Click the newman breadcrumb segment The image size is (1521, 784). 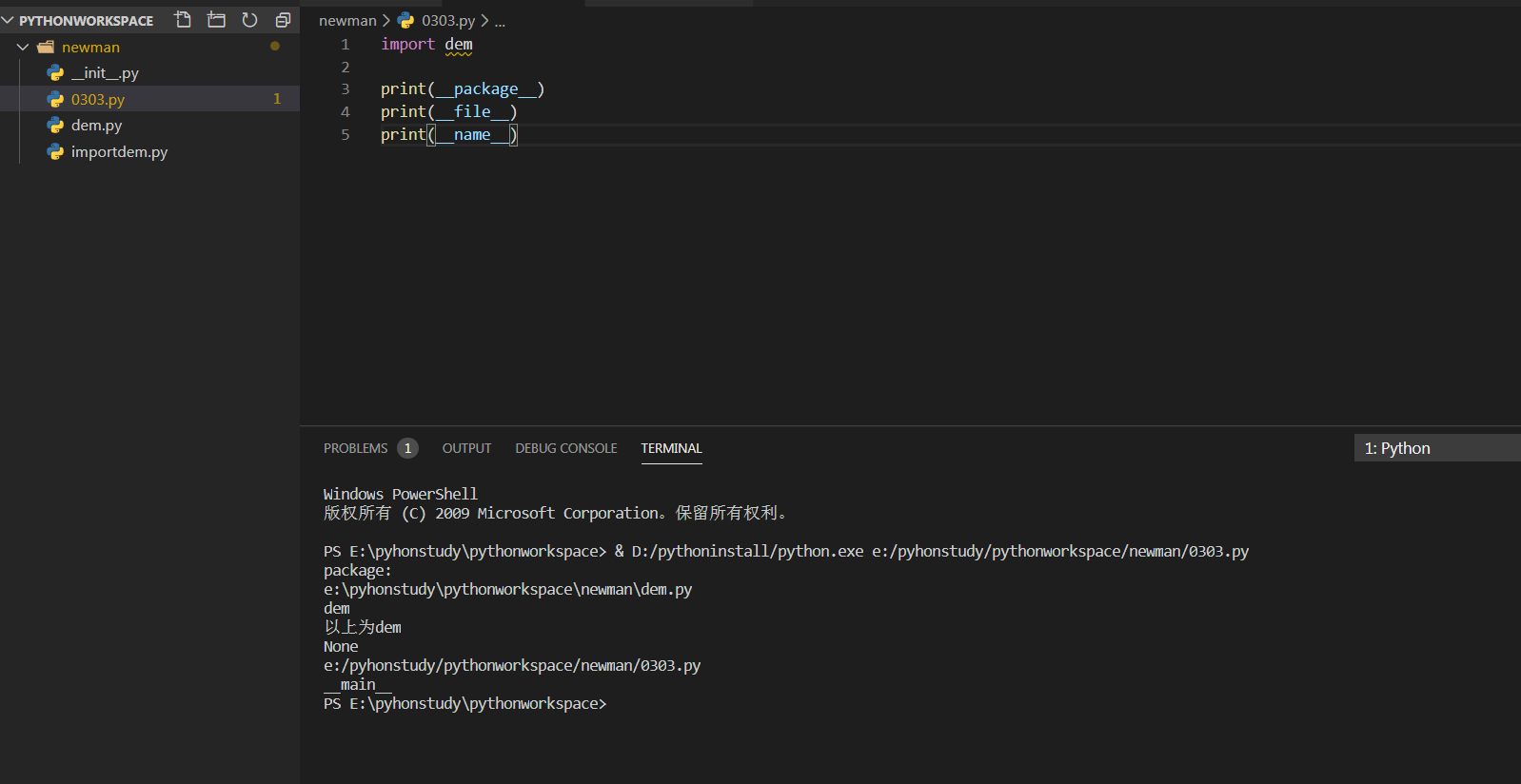[347, 20]
